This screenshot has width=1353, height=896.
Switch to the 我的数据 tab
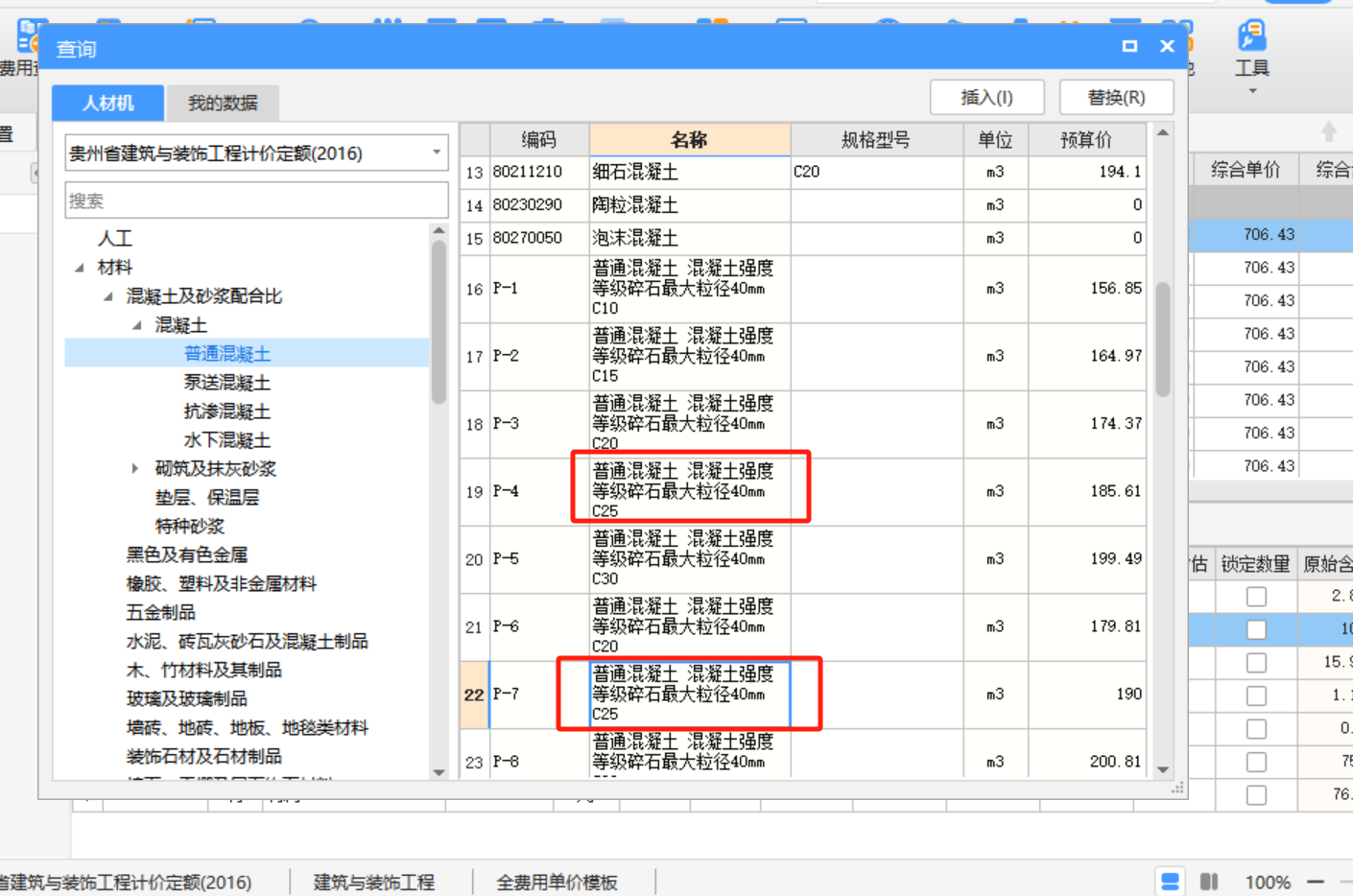(223, 103)
